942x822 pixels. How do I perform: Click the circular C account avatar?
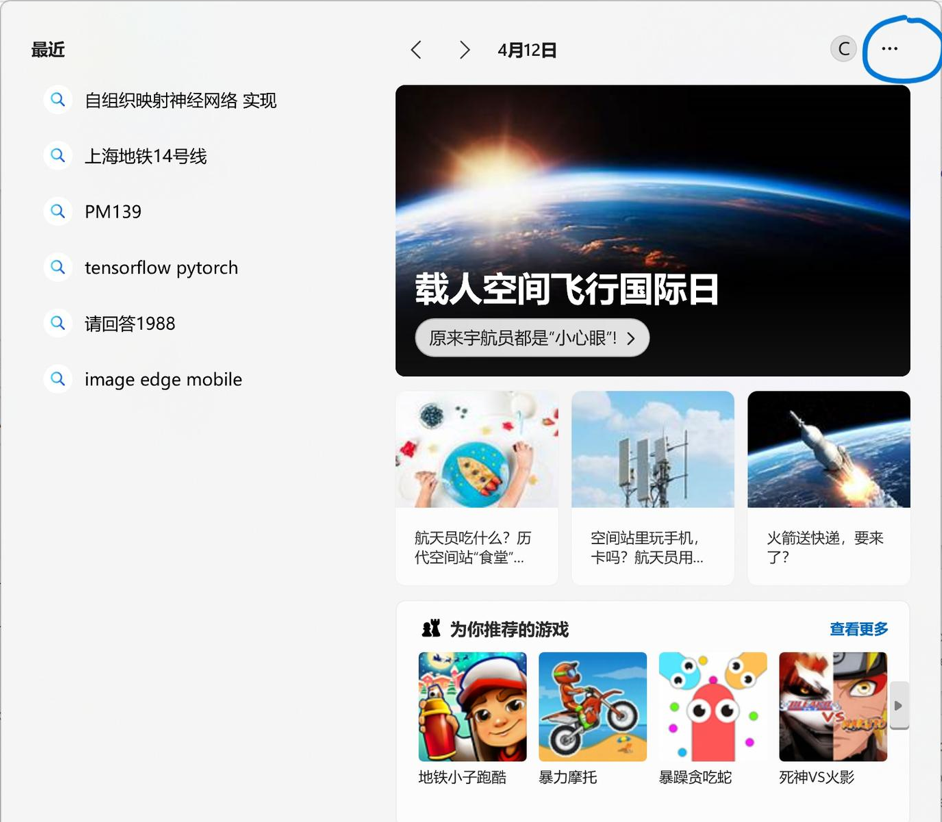coord(843,49)
